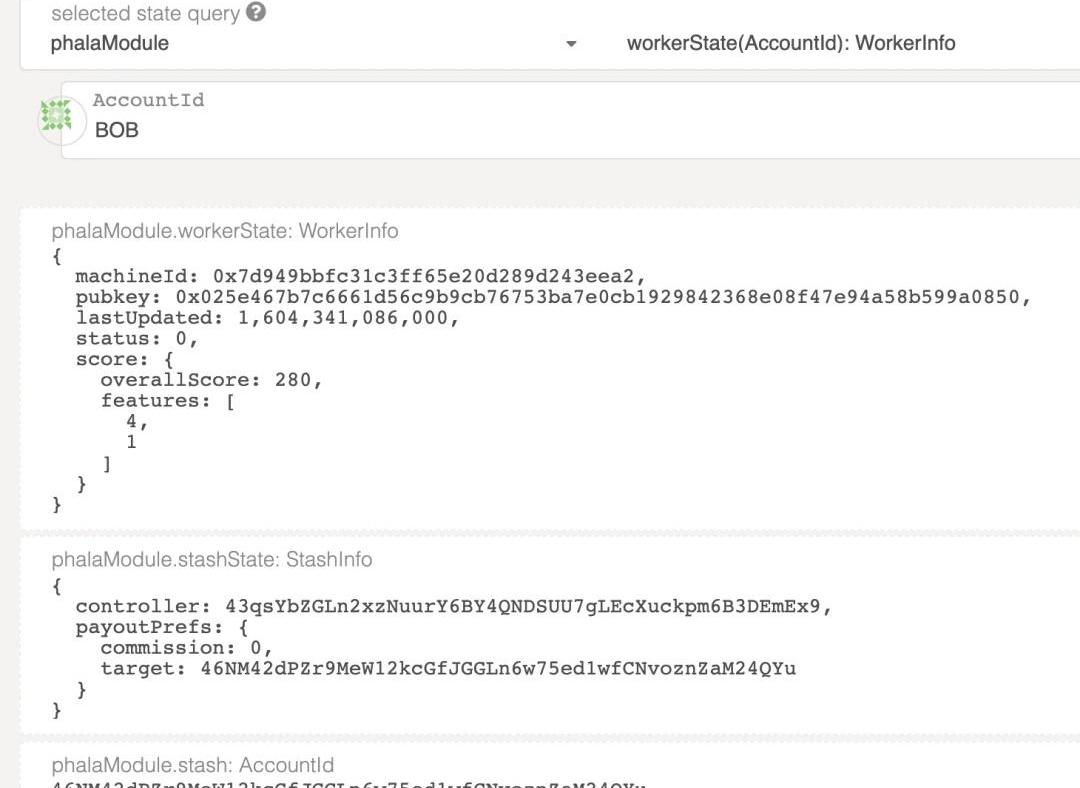Click the help icon beside selected state query
The width and height of the screenshot is (1080, 788).
coord(256,13)
